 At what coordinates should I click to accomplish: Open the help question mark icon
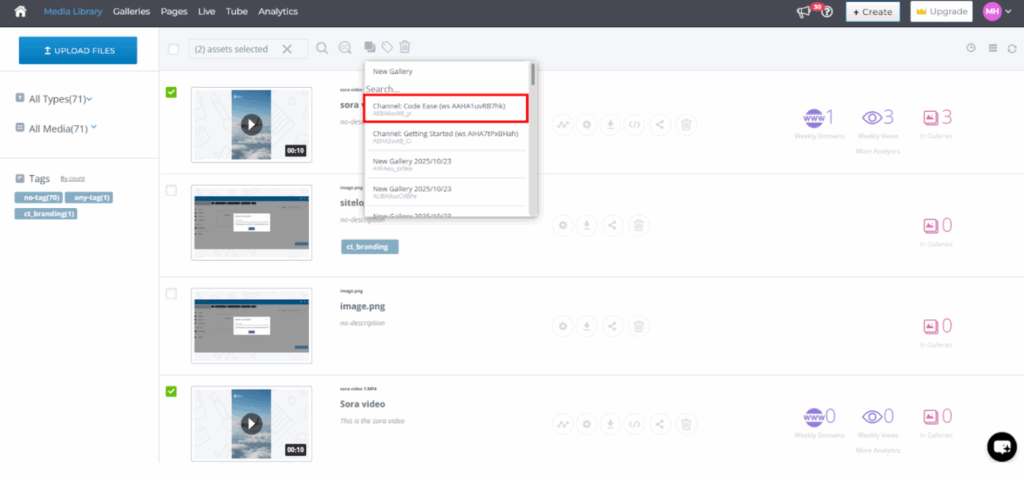(828, 12)
